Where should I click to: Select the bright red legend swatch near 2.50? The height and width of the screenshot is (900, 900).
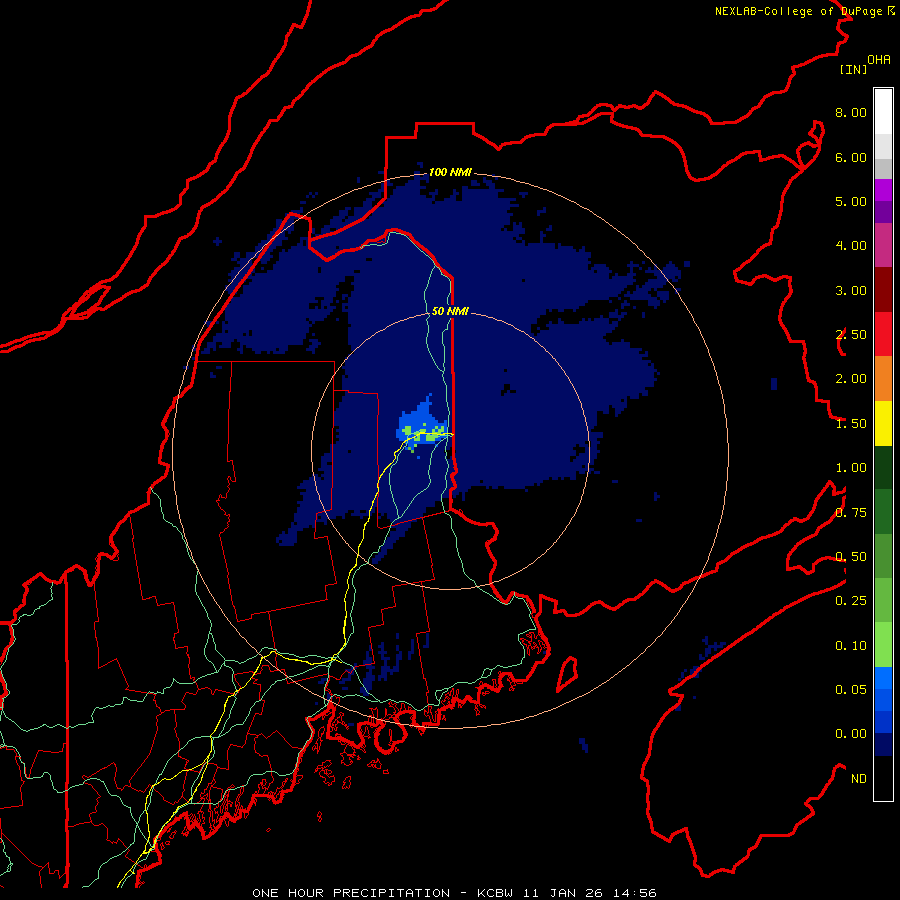tap(883, 335)
